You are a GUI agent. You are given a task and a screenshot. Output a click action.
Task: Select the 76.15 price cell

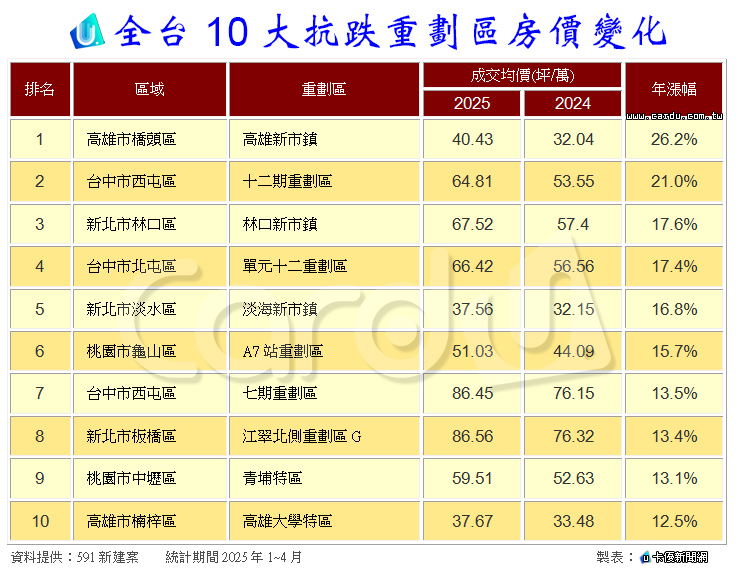click(573, 393)
